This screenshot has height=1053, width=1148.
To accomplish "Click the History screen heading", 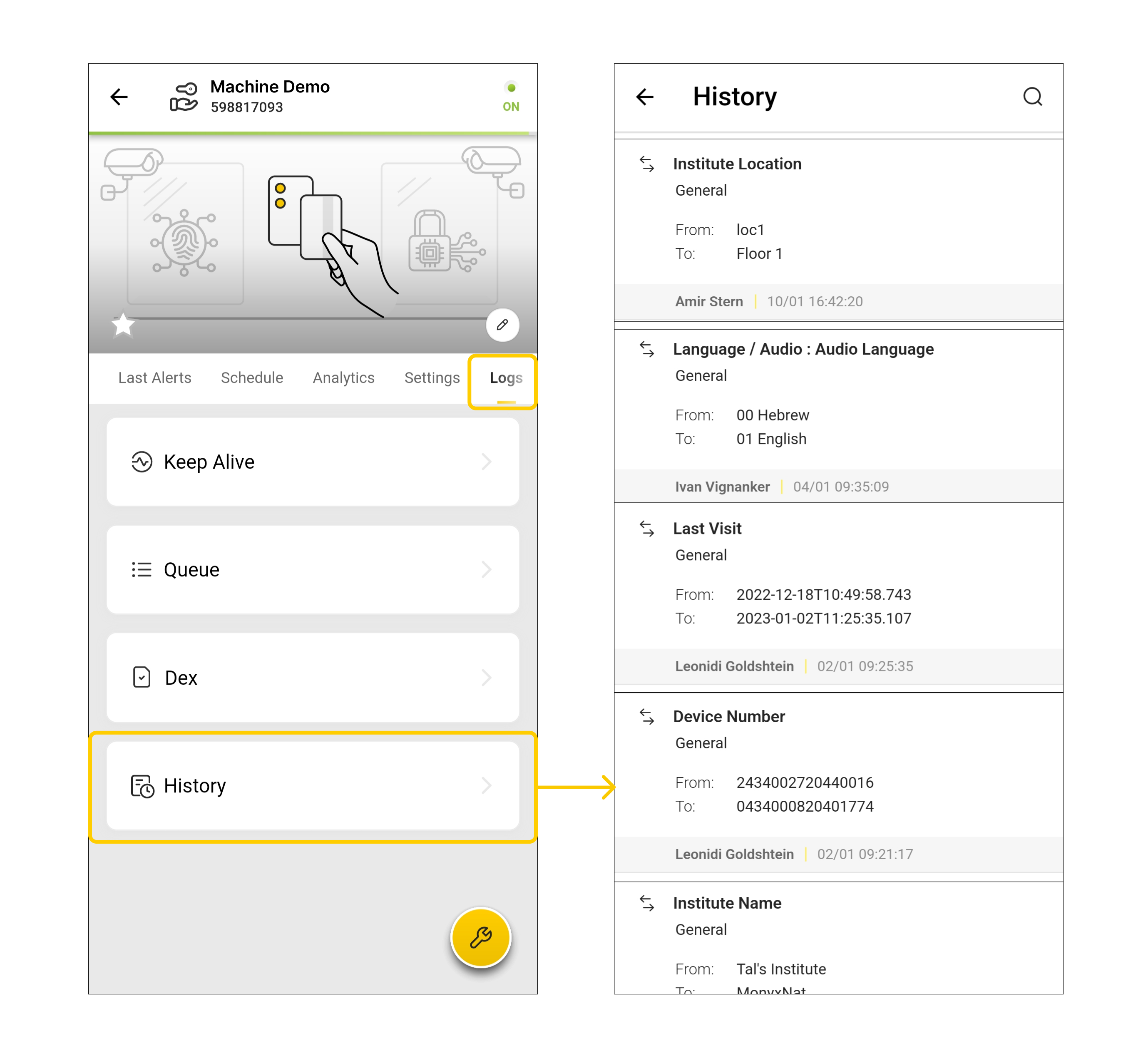I will click(734, 97).
